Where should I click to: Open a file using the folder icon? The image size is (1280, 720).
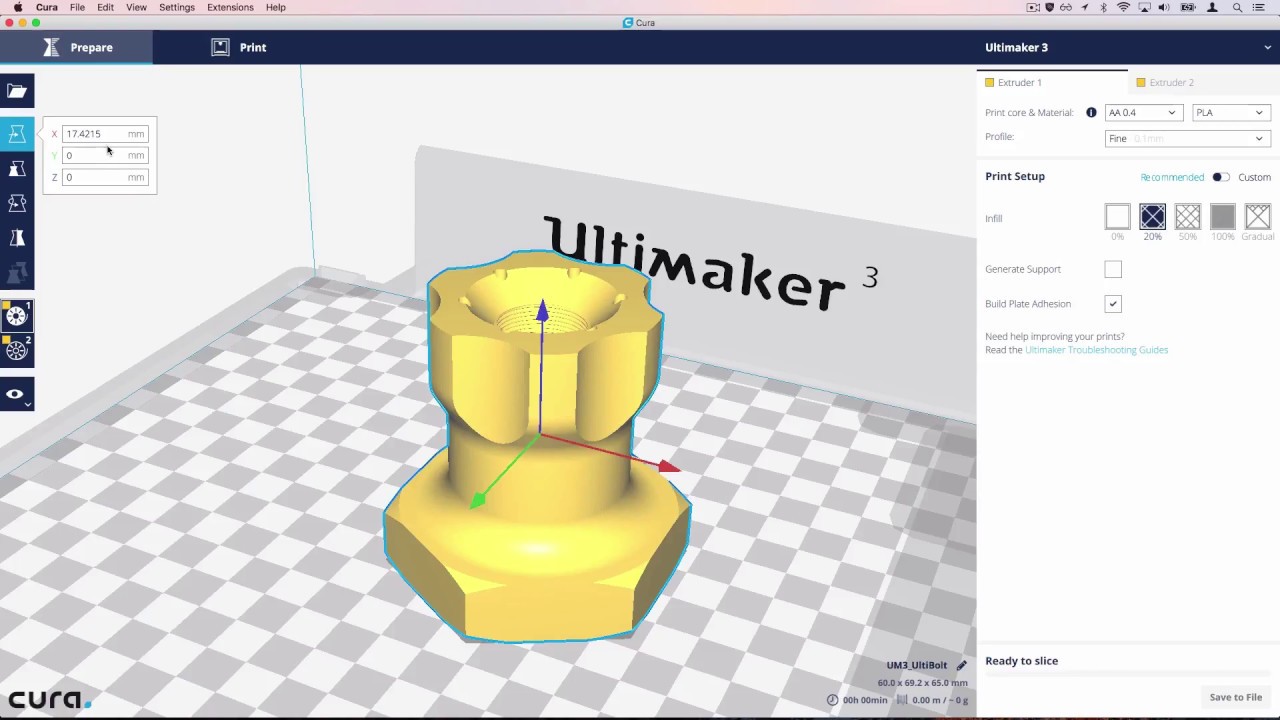pos(16,90)
